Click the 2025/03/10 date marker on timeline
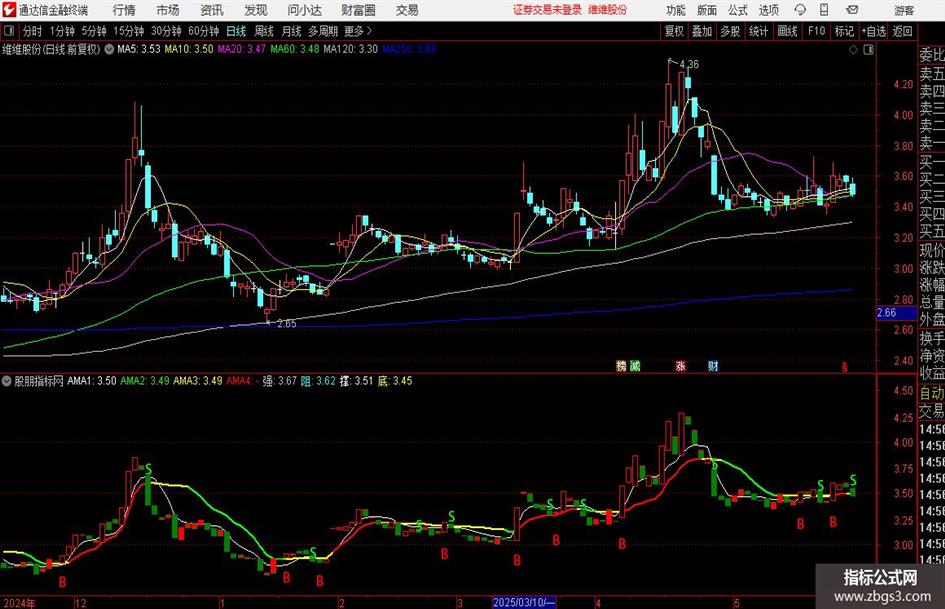Screen dimensions: 945x609 point(524,602)
